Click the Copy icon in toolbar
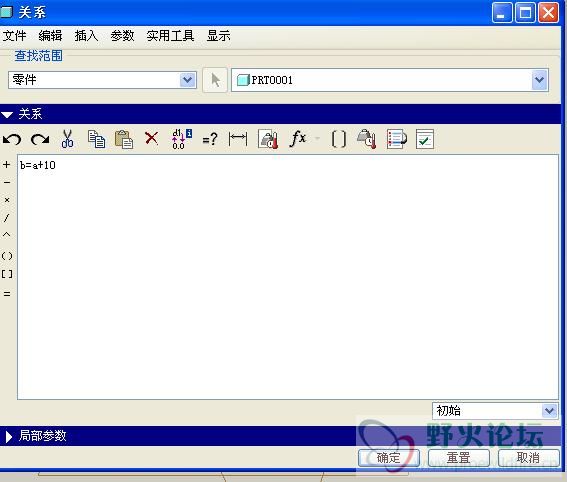The height and width of the screenshot is (482, 567). tap(96, 139)
